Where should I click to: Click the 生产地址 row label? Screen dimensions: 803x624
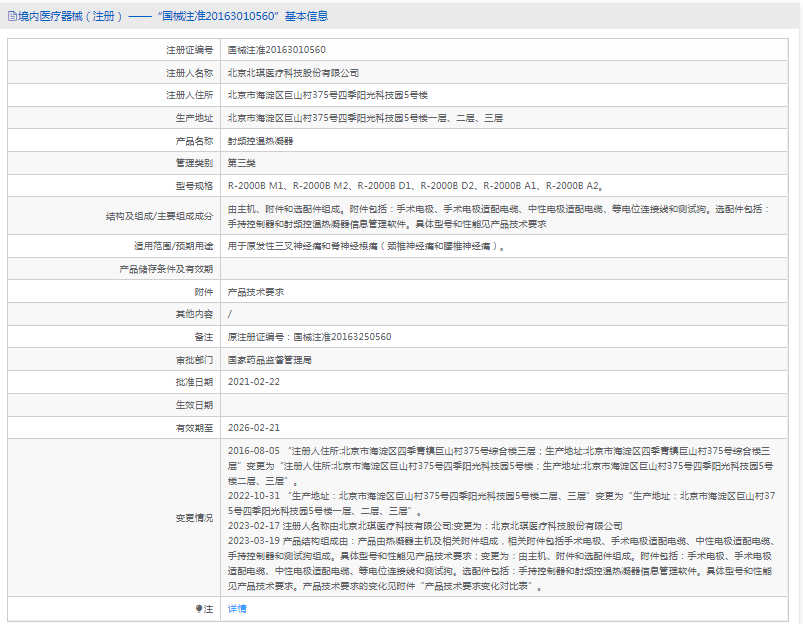tap(194, 118)
